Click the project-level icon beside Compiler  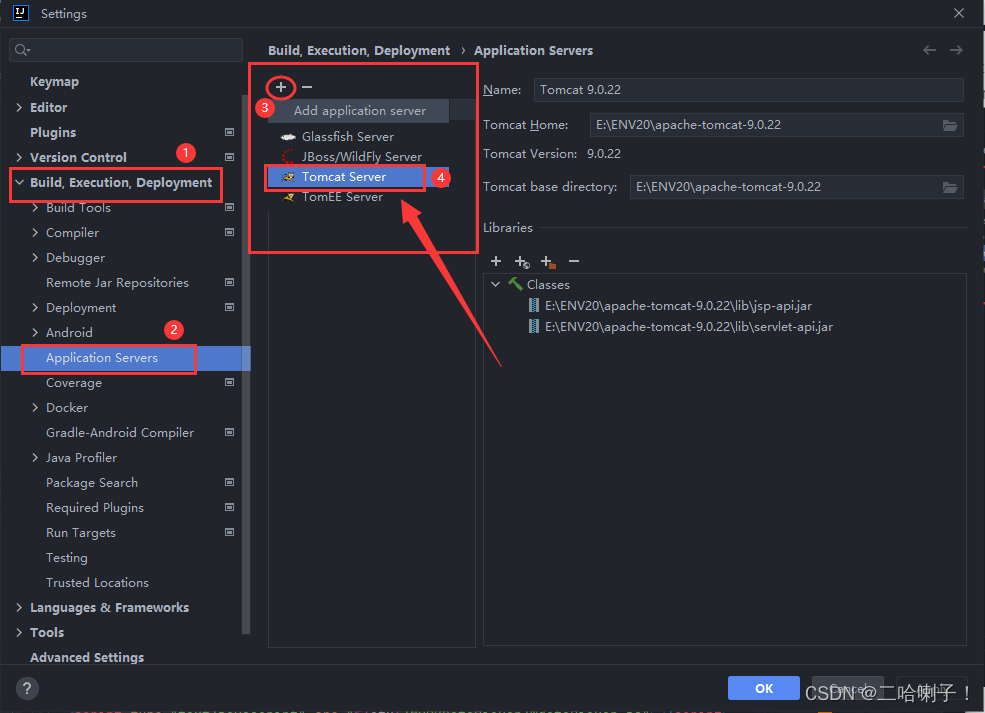tap(229, 232)
